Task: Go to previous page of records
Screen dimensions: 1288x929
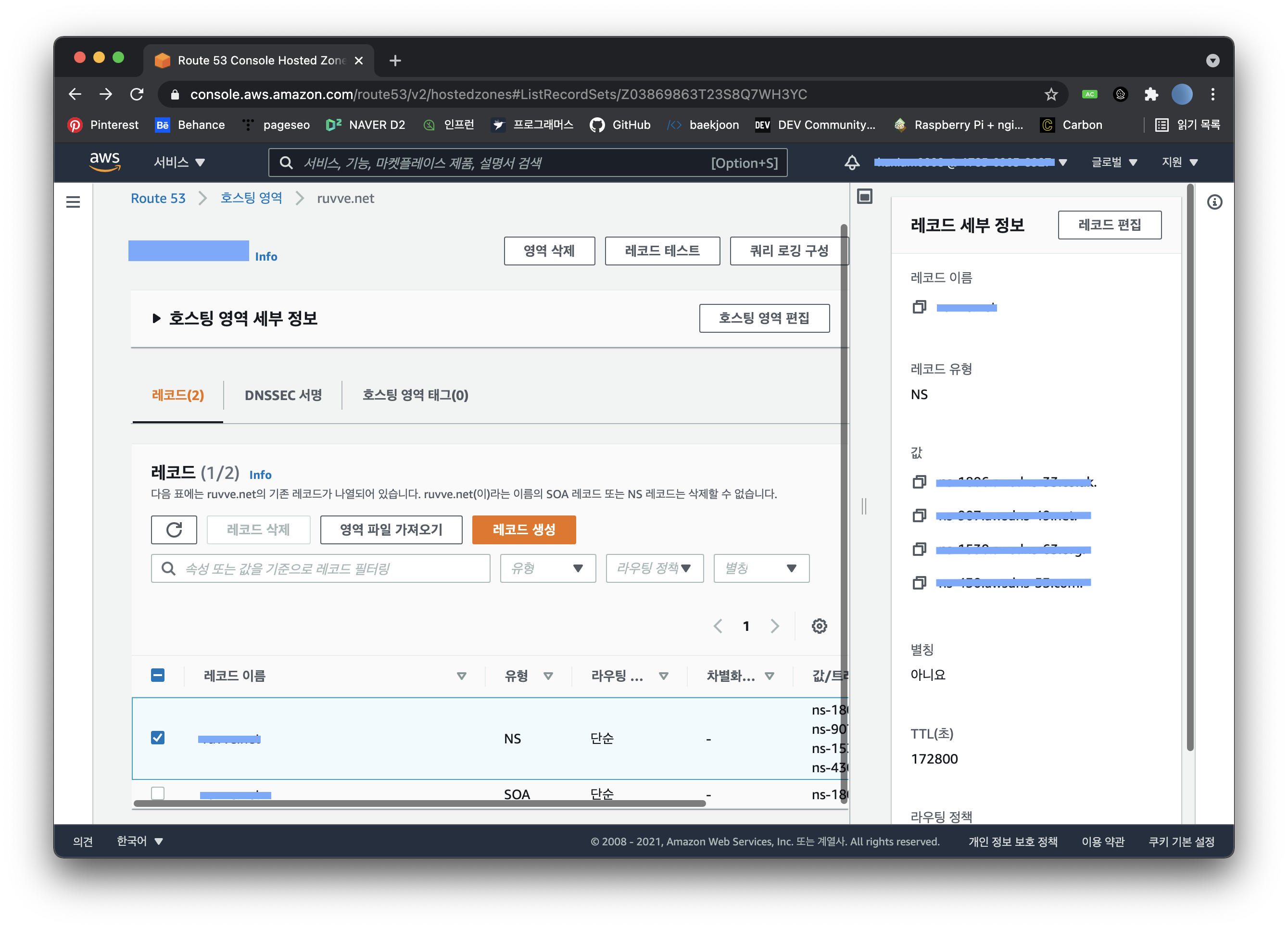Action: pyautogui.click(x=718, y=626)
